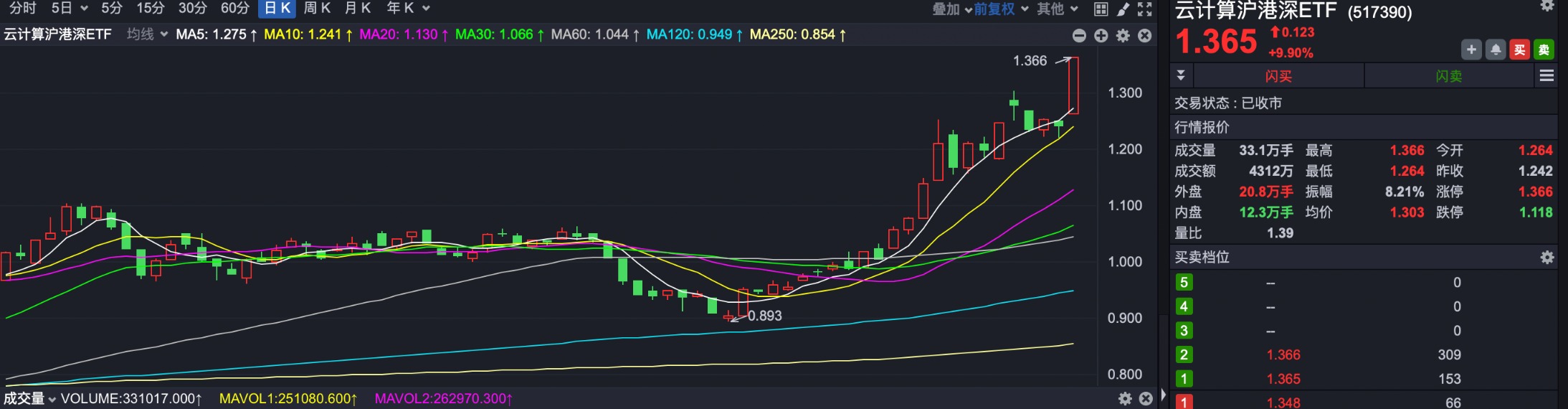
Task: Open 买卖档位 settings gear
Action: click(x=1547, y=257)
